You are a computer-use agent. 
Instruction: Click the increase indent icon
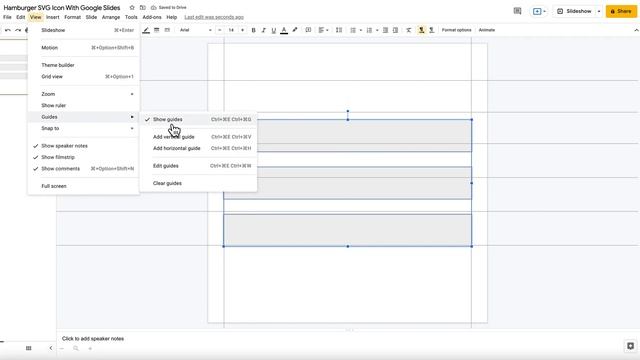coord(395,30)
